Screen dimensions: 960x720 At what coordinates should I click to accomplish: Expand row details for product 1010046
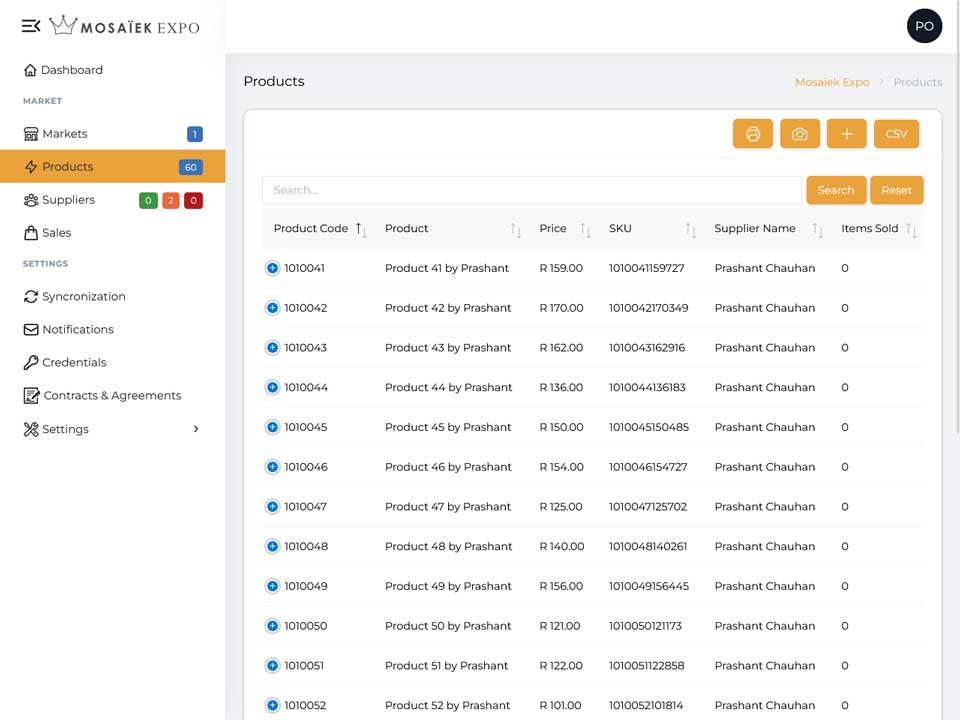tap(272, 467)
